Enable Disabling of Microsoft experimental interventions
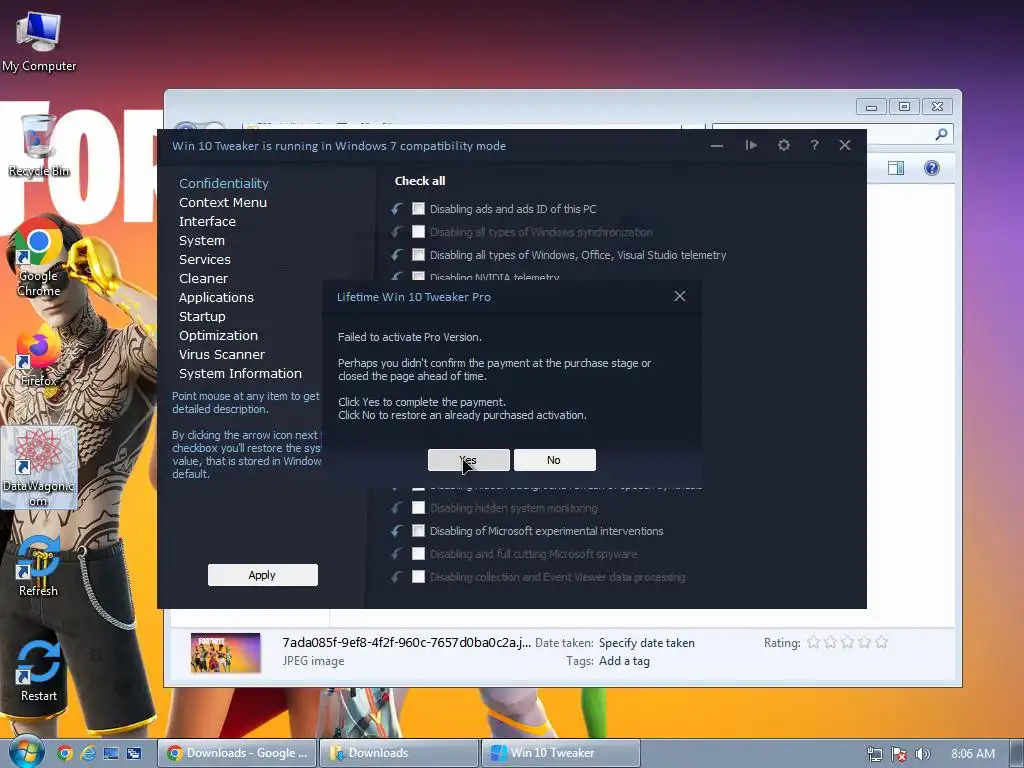1024x768 pixels. coord(418,530)
